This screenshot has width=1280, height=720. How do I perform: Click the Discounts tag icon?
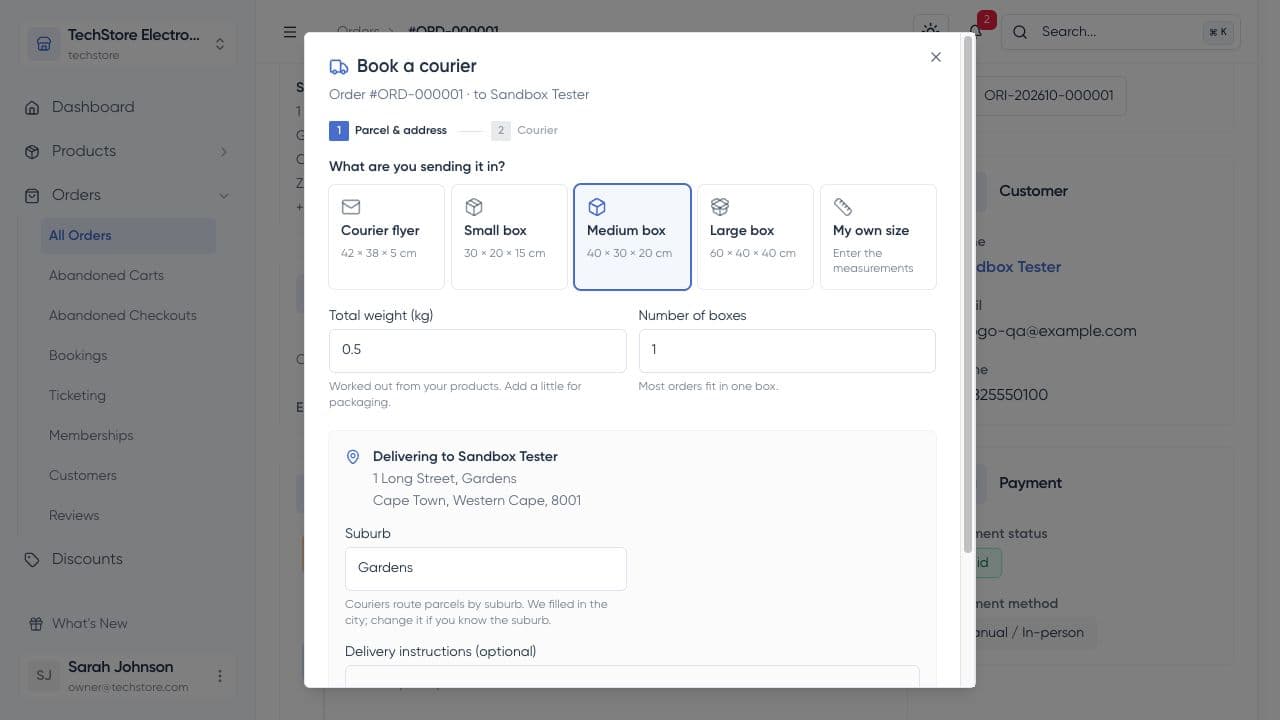pos(32,560)
